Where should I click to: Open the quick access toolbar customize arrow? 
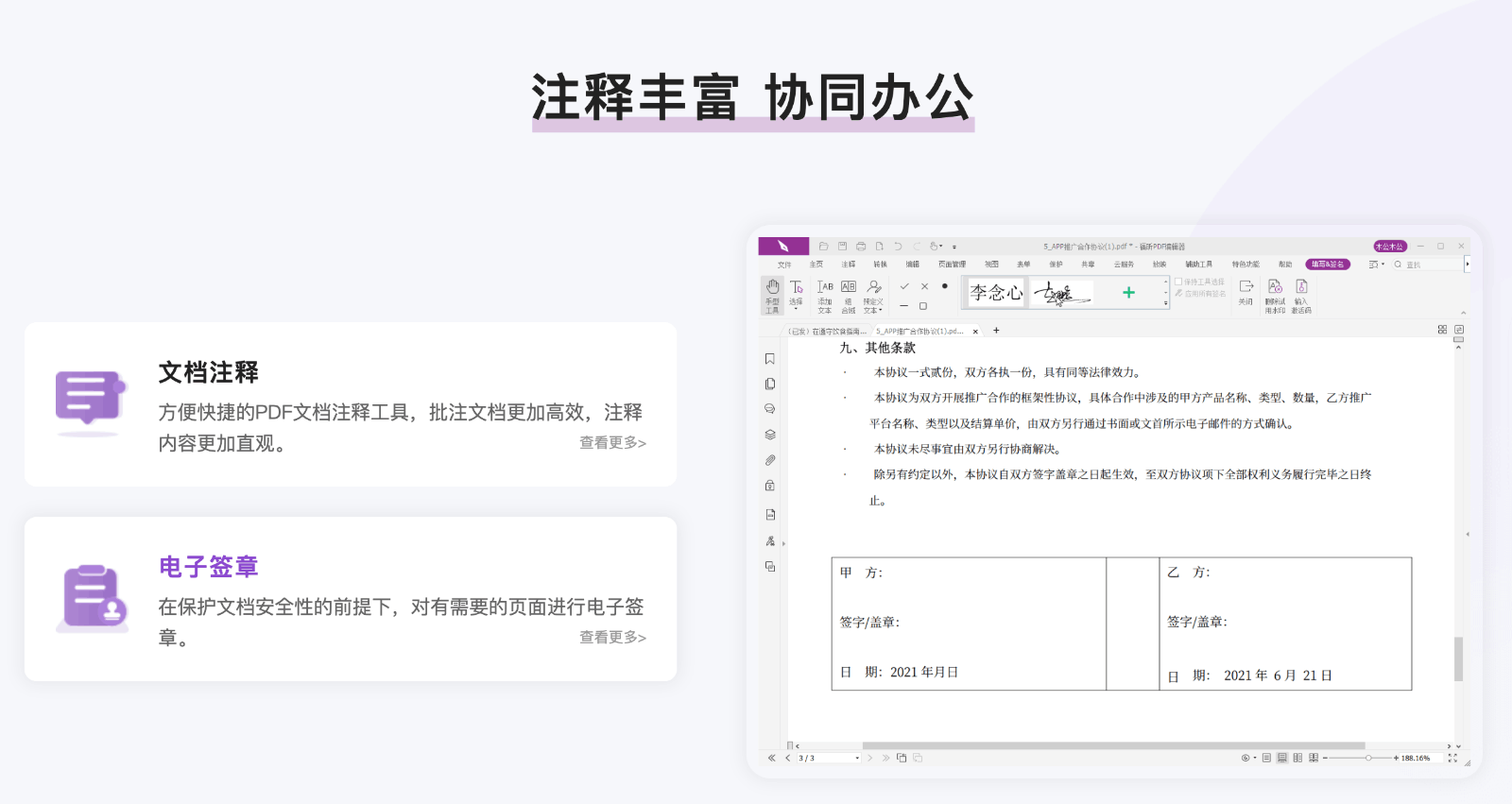pos(954,248)
